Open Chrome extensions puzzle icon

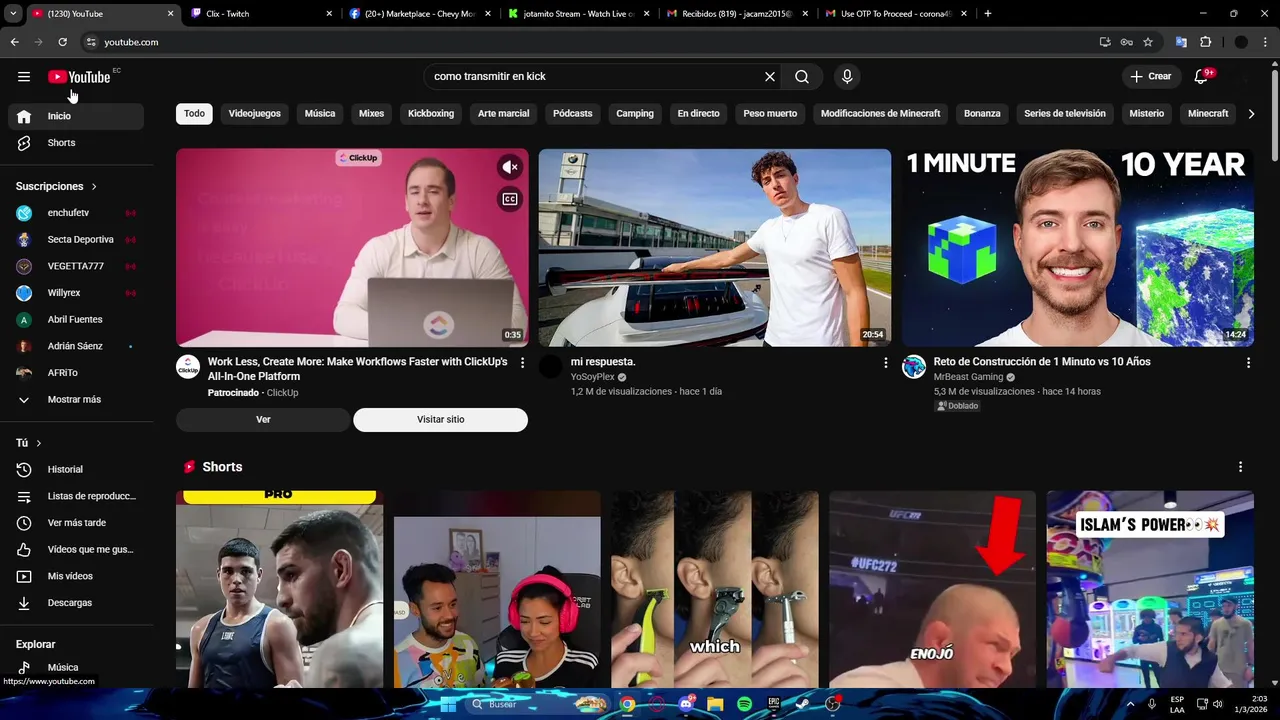pyautogui.click(x=1205, y=42)
